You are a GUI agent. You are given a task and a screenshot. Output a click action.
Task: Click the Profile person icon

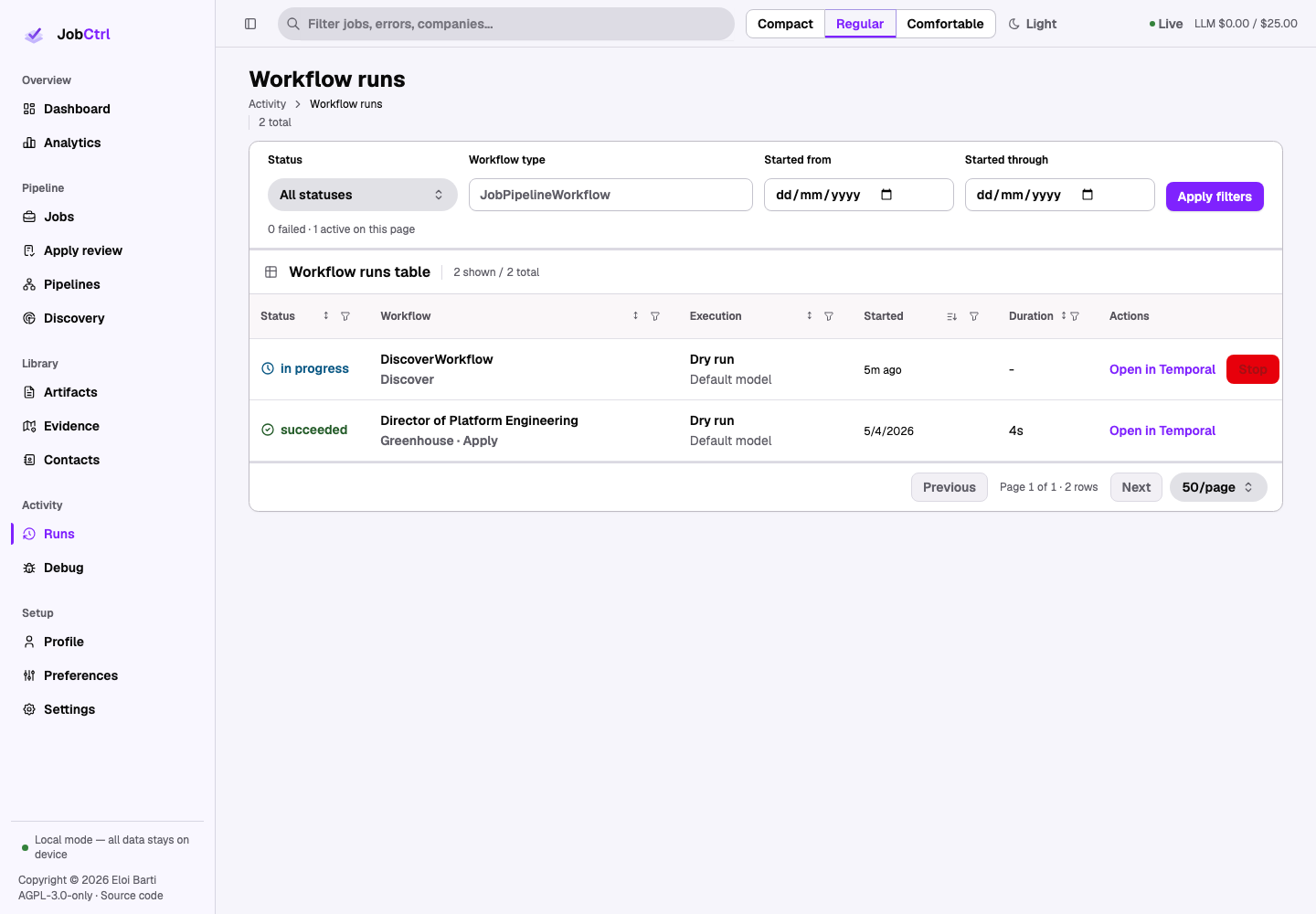click(x=29, y=642)
